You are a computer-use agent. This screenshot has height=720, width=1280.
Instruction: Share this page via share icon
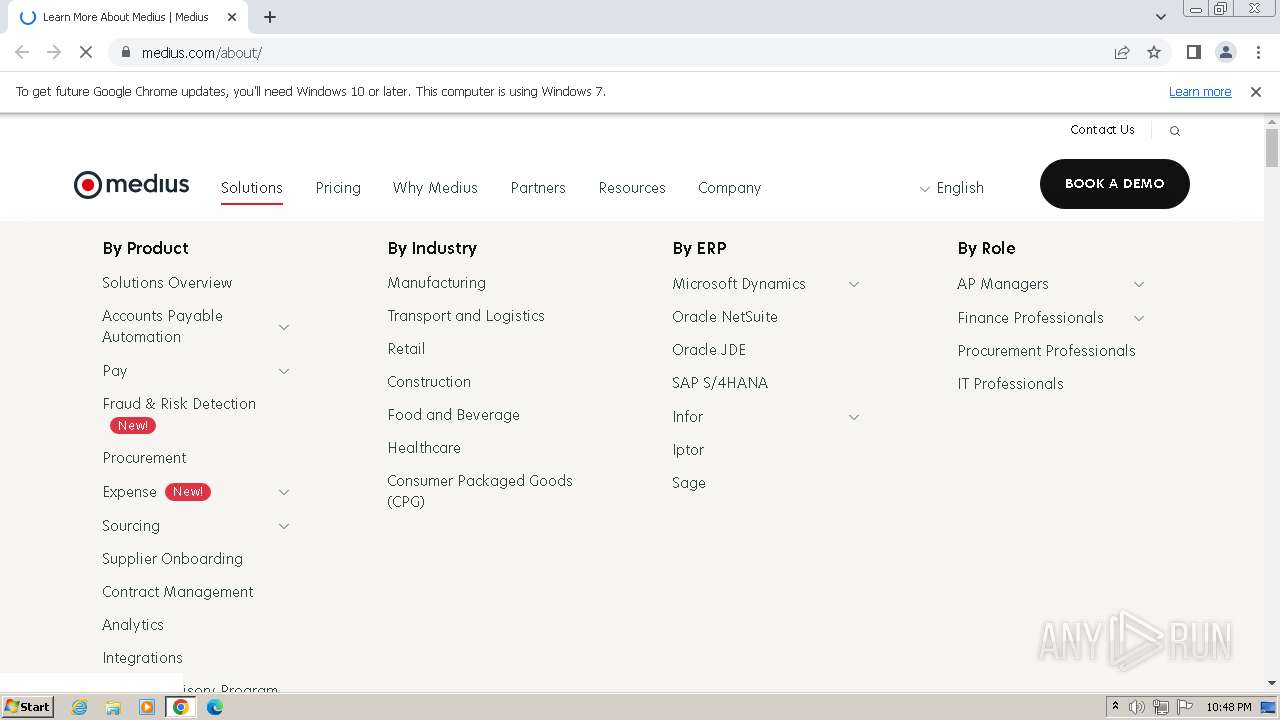1122,52
